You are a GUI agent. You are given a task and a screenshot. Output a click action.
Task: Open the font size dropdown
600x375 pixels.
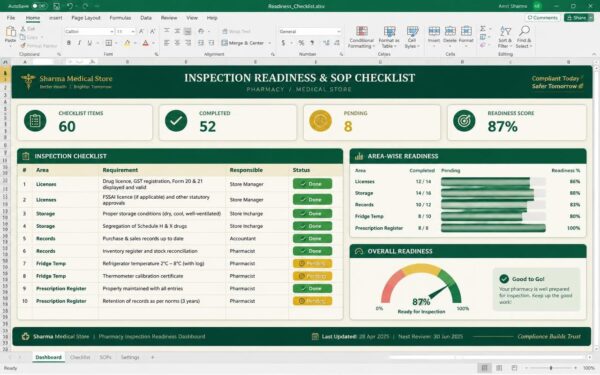pyautogui.click(x=133, y=31)
